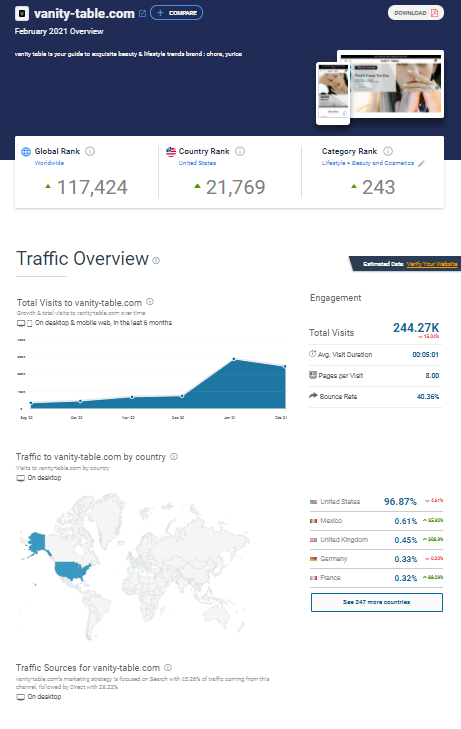Click the 244.27K total visits value
Screen dimensions: 461x729
416,328
